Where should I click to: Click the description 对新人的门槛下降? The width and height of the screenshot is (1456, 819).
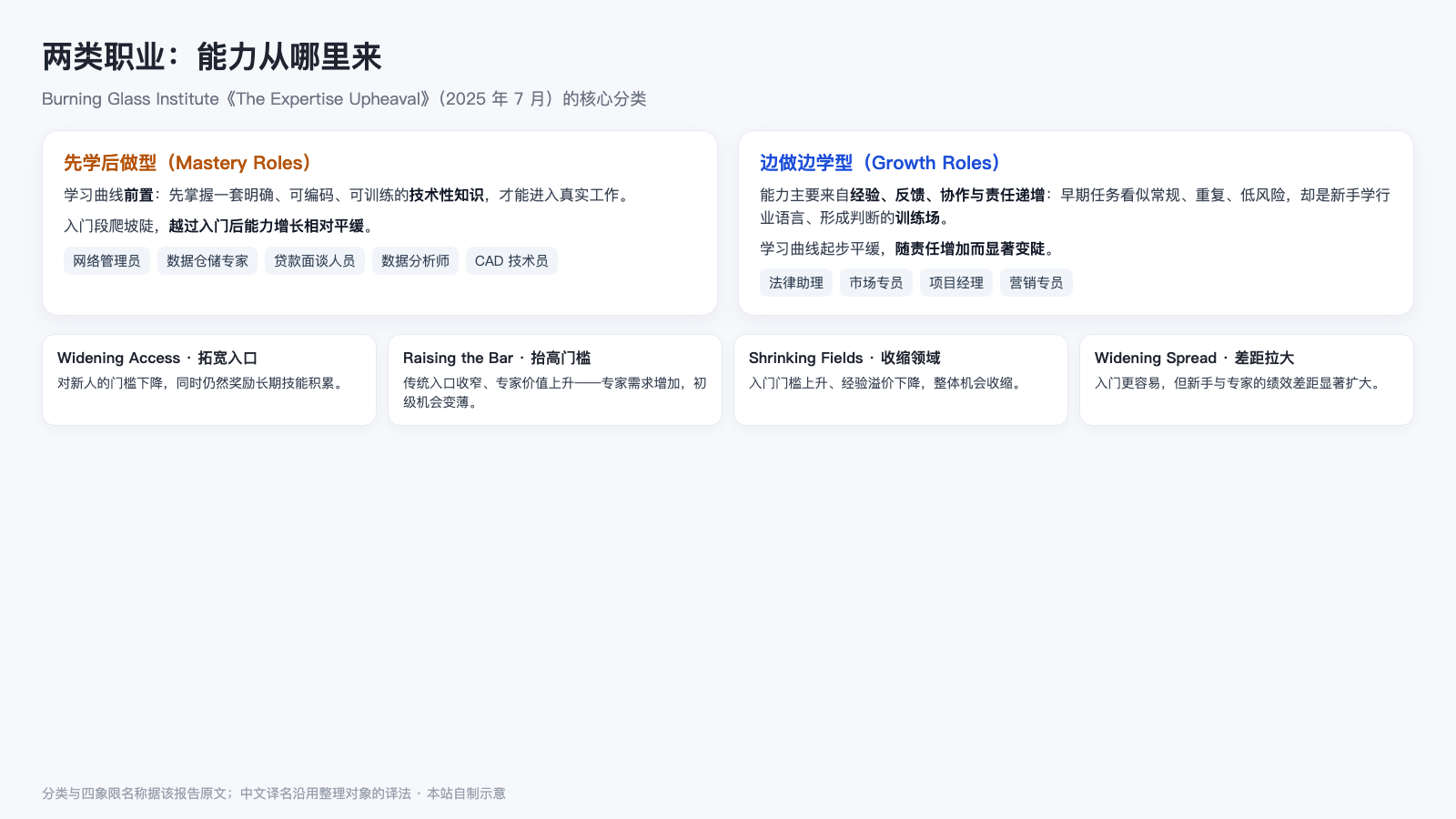tap(203, 383)
